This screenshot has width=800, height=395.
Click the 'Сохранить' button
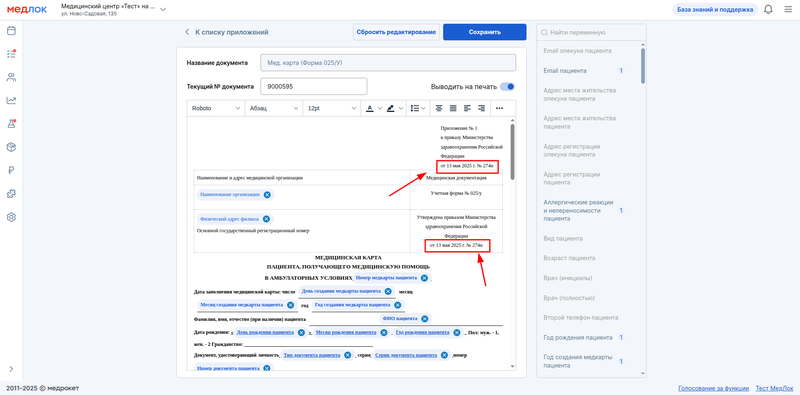[x=485, y=32]
